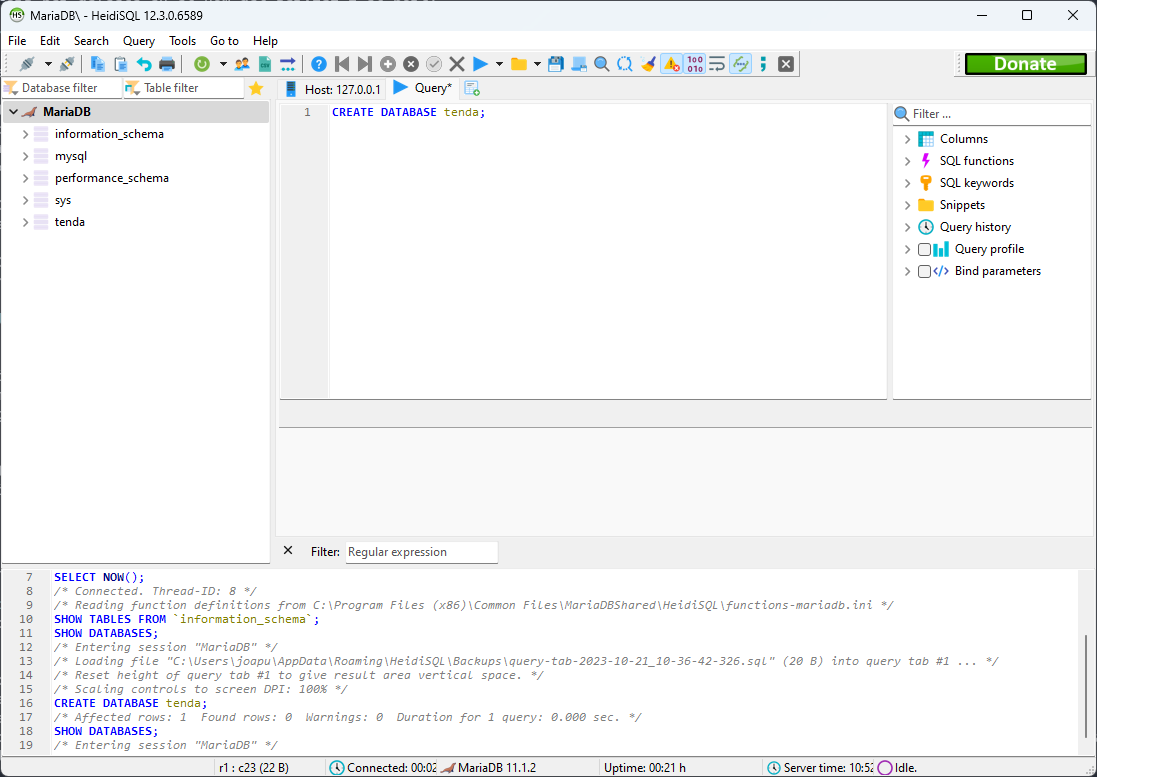Click the cancel editing X icon
Viewport: 1152px width, 777px height.
click(457, 64)
